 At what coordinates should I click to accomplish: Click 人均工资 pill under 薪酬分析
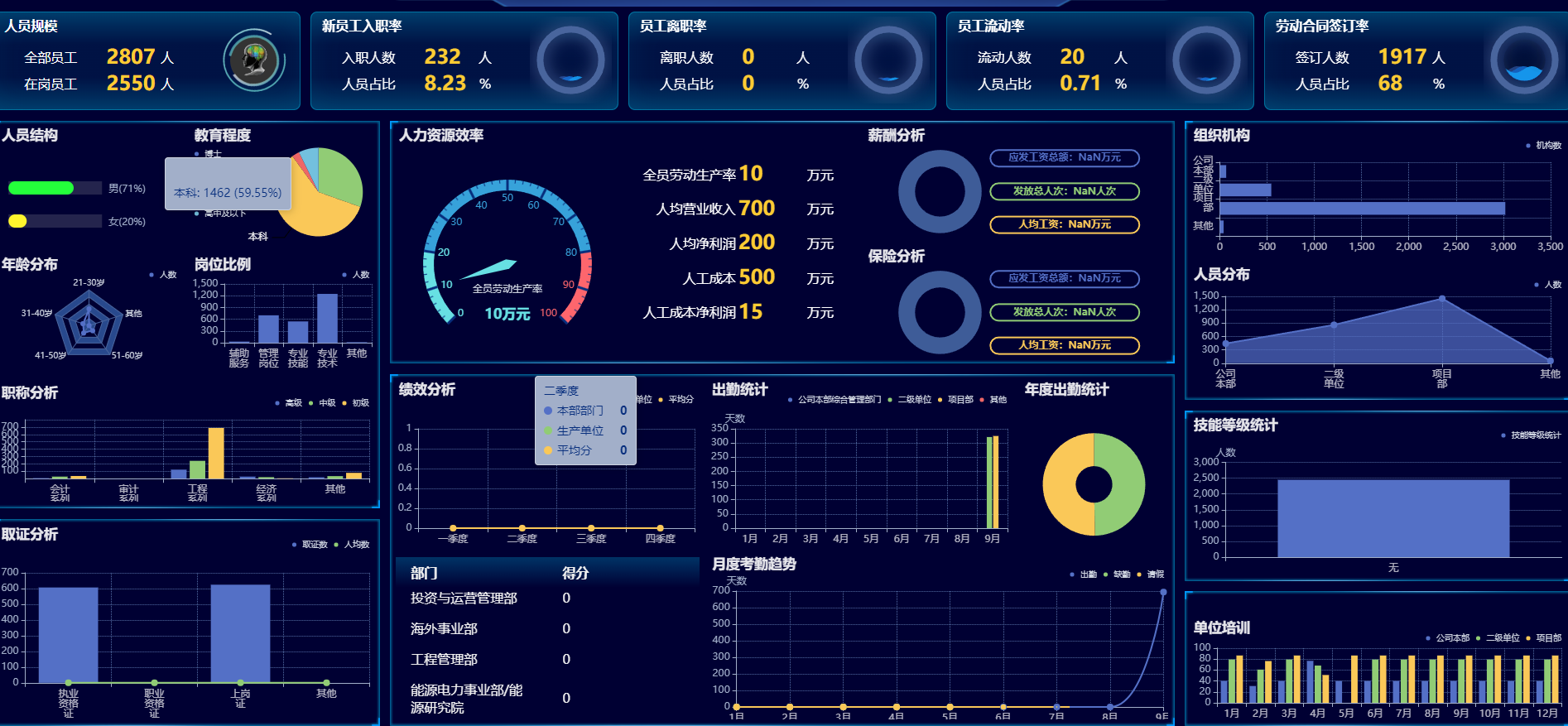(x=1065, y=224)
